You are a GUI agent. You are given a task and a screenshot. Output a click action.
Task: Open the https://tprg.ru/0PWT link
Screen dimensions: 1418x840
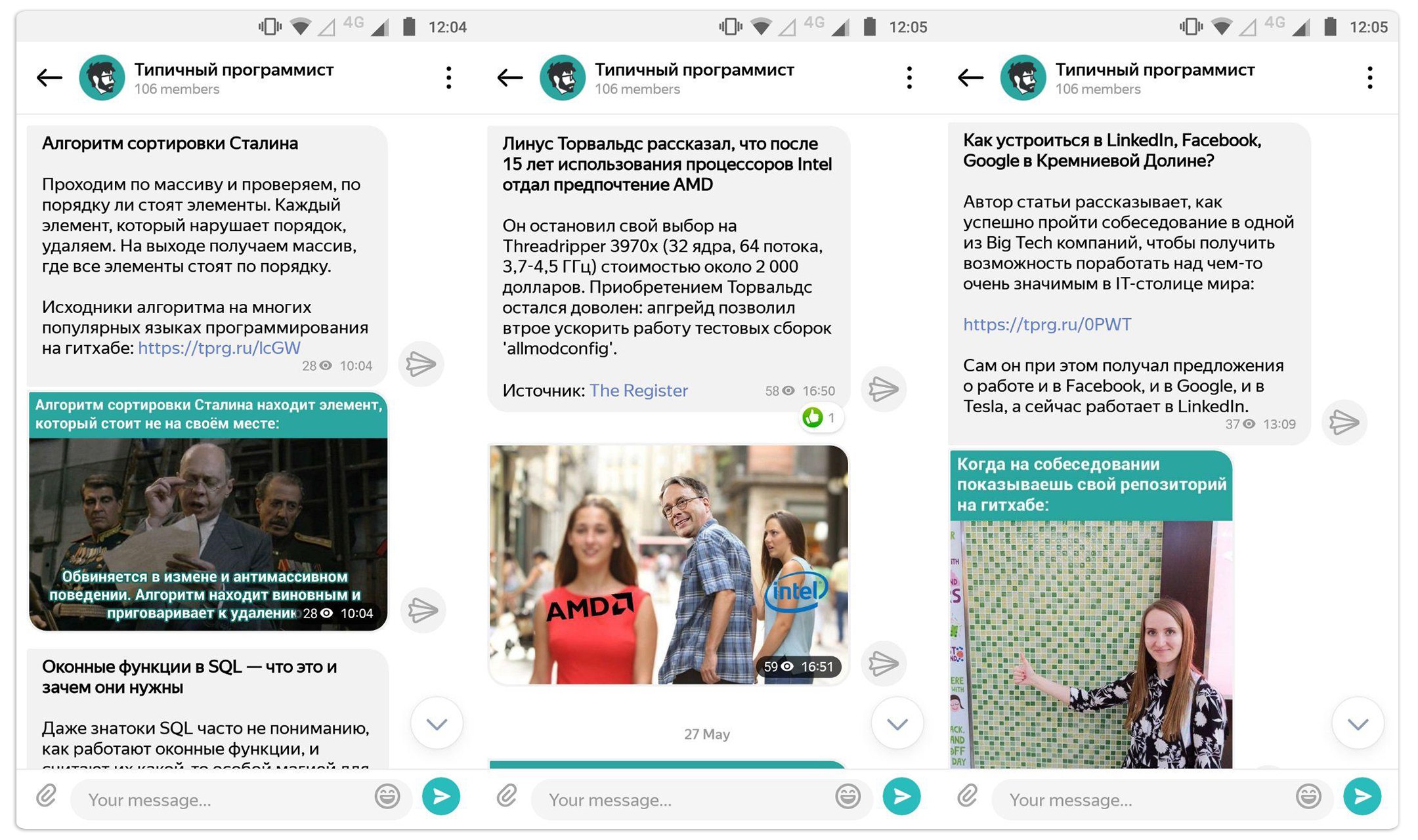click(x=1047, y=324)
